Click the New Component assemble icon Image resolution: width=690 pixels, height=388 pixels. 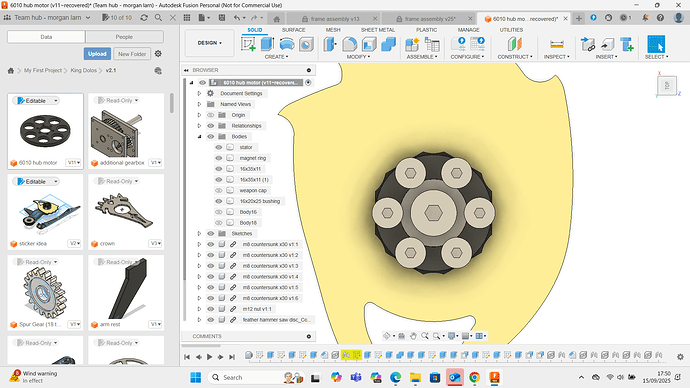[412, 44]
